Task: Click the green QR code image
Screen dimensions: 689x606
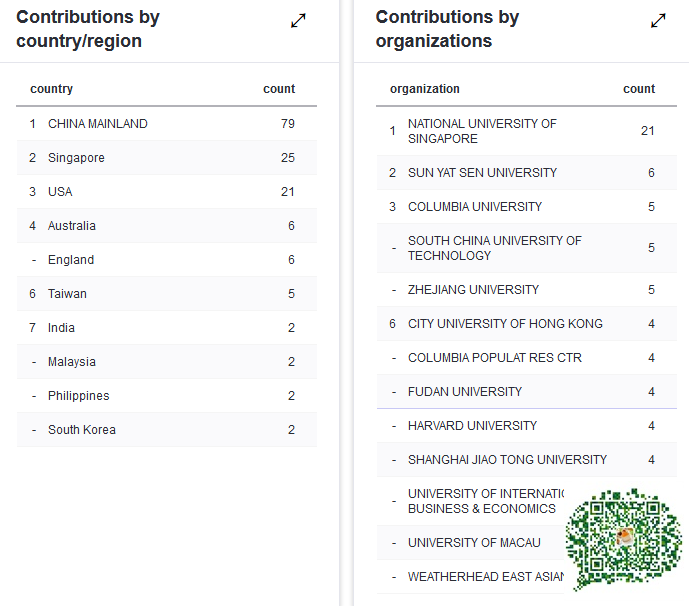Action: [x=624, y=539]
